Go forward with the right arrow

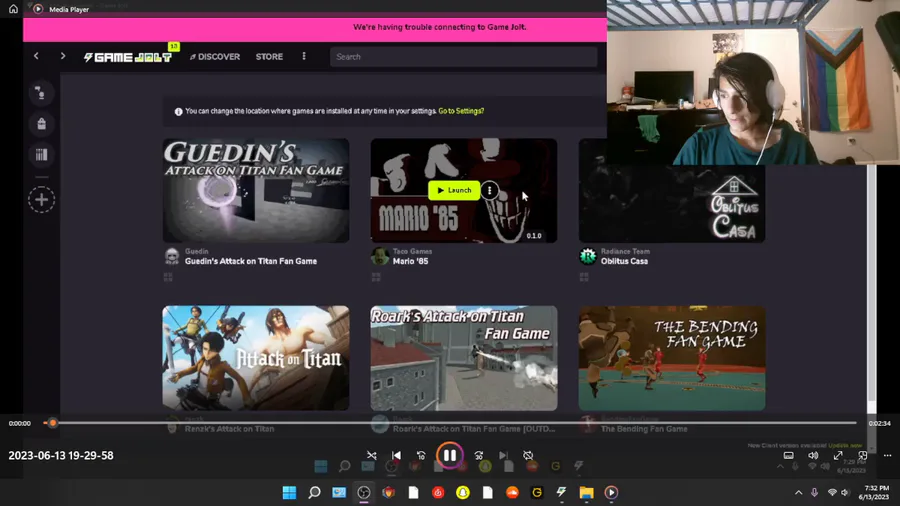[x=63, y=56]
